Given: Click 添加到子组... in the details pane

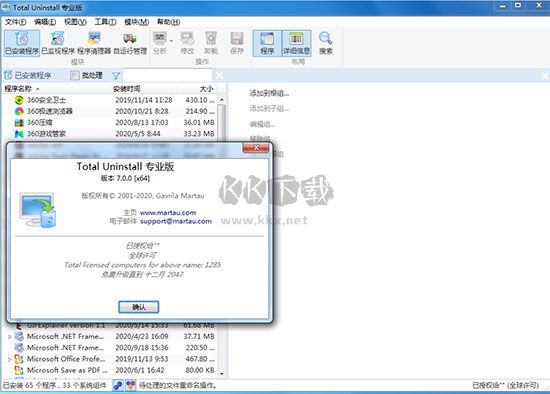Looking at the screenshot, I should pyautogui.click(x=269, y=108).
